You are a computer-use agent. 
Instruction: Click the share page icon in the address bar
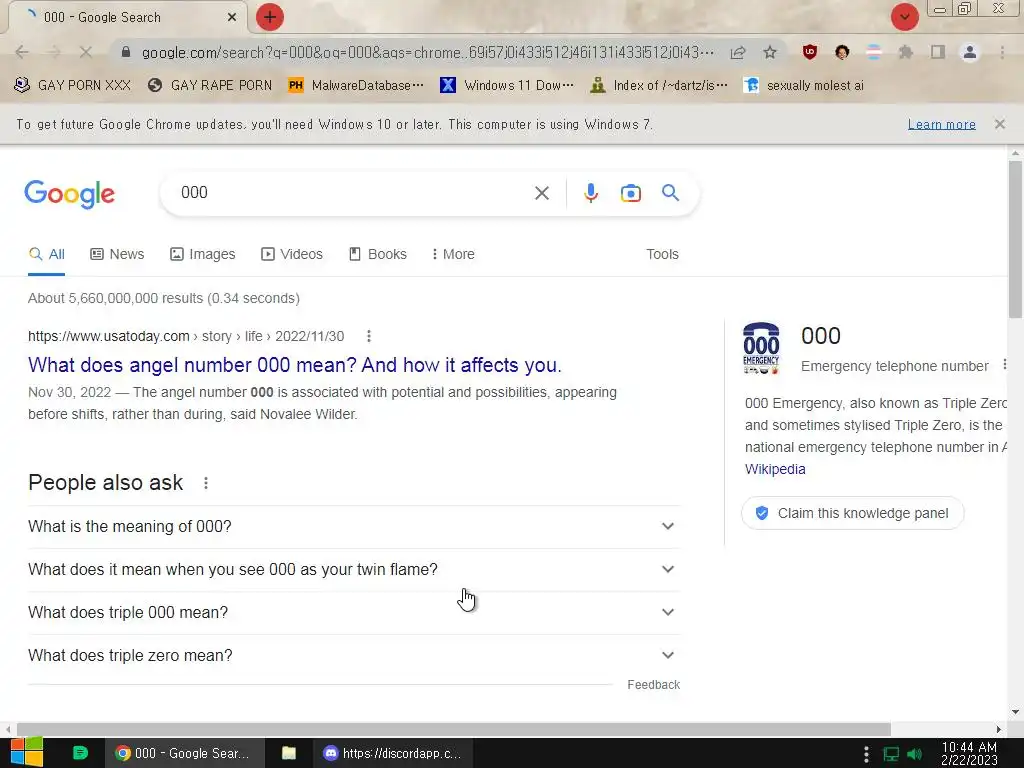[x=738, y=52]
